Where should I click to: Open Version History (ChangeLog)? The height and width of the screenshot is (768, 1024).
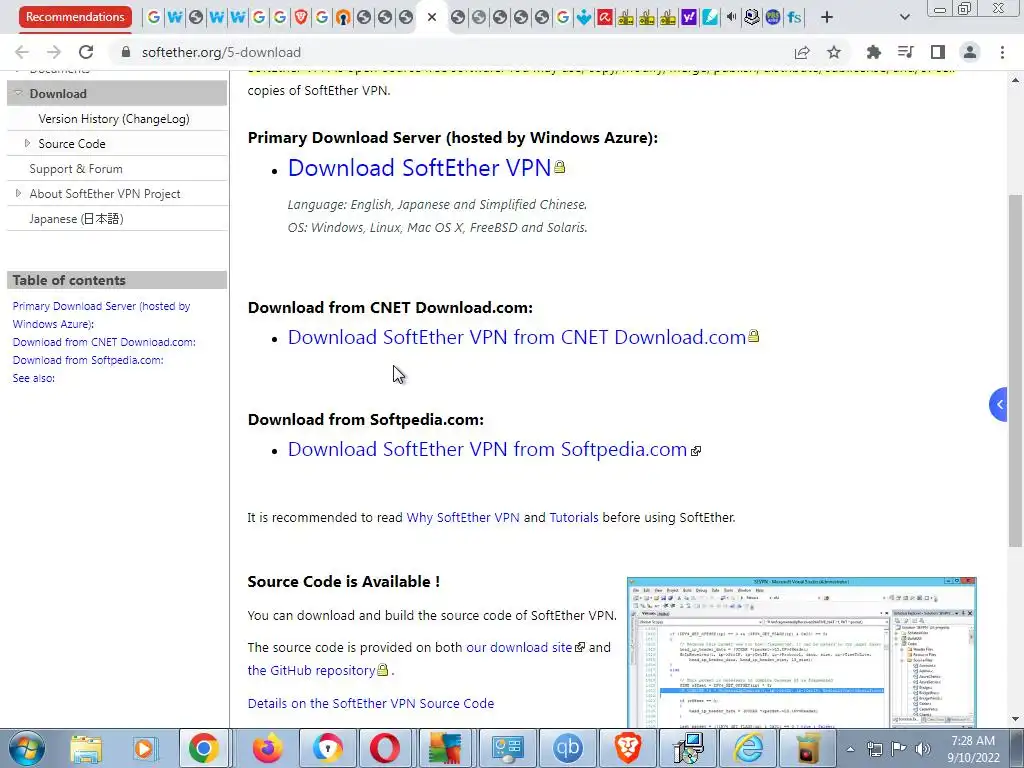point(114,119)
